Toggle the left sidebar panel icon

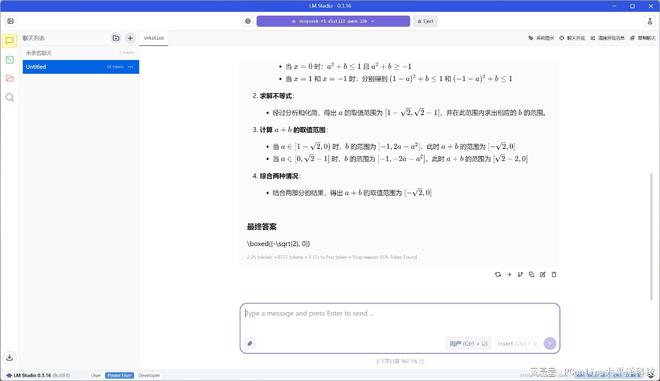pyautogui.click(x=11, y=21)
